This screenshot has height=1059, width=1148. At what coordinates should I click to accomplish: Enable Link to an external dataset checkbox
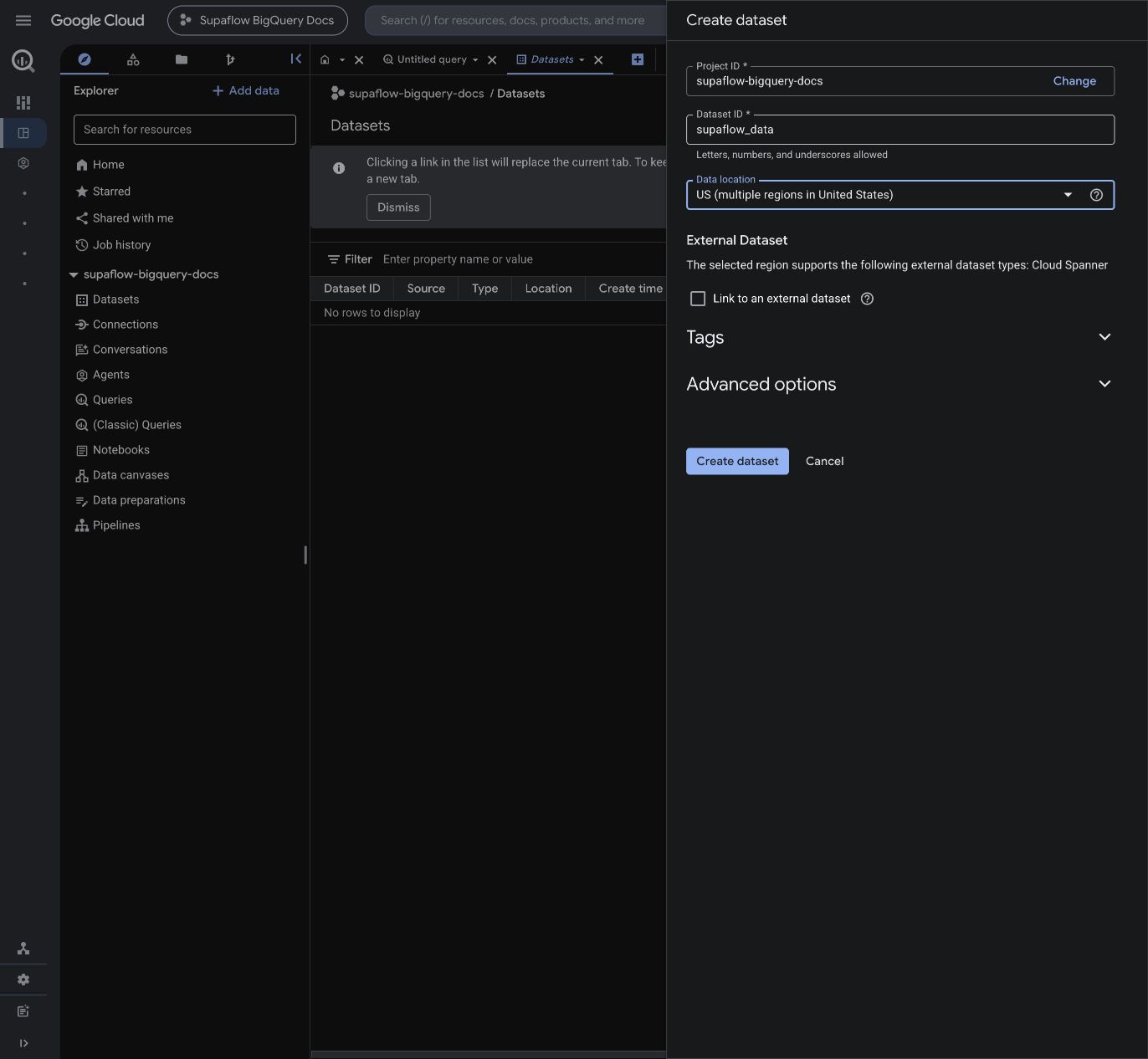698,299
